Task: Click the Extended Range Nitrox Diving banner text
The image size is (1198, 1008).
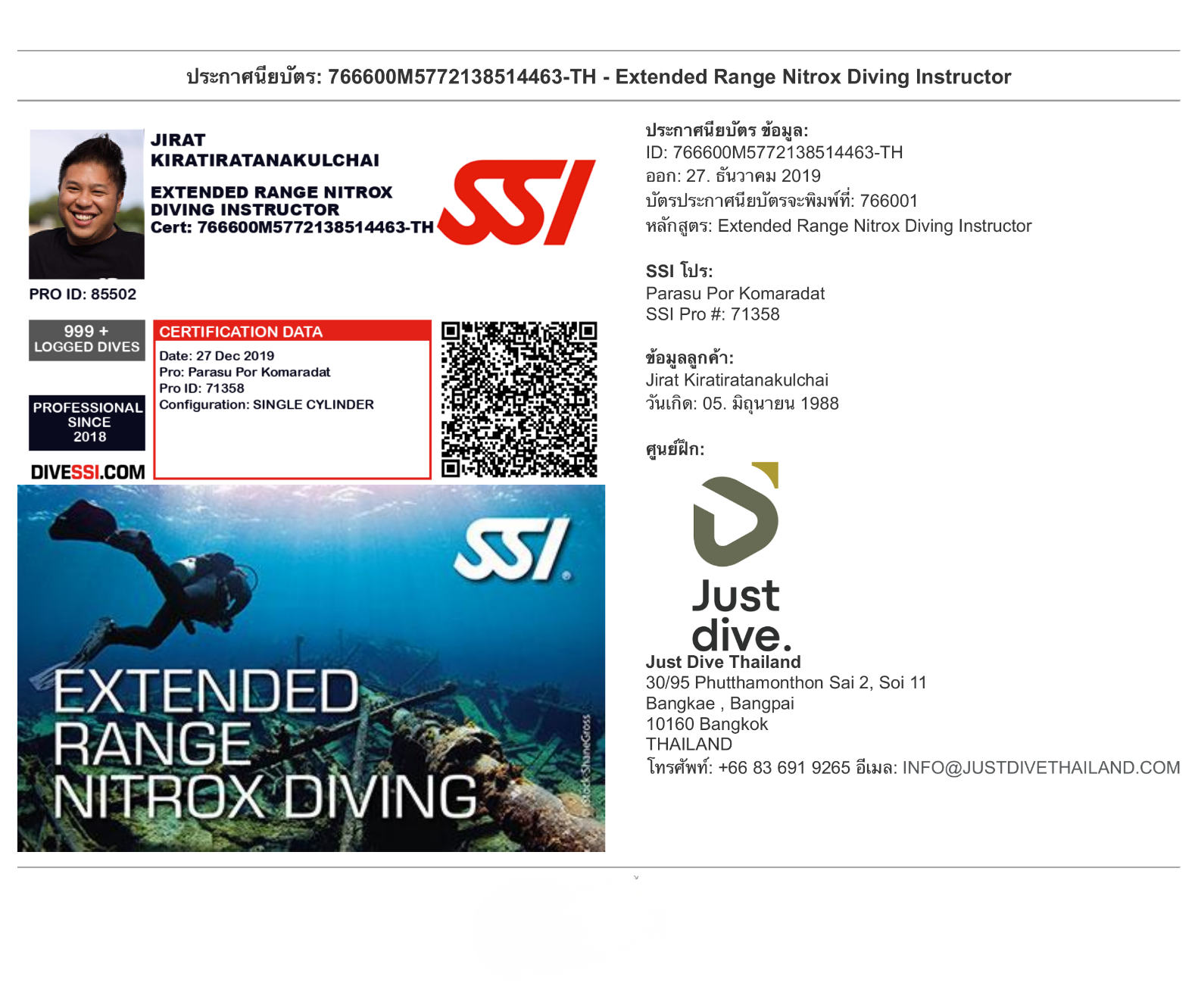Action: pos(265,745)
